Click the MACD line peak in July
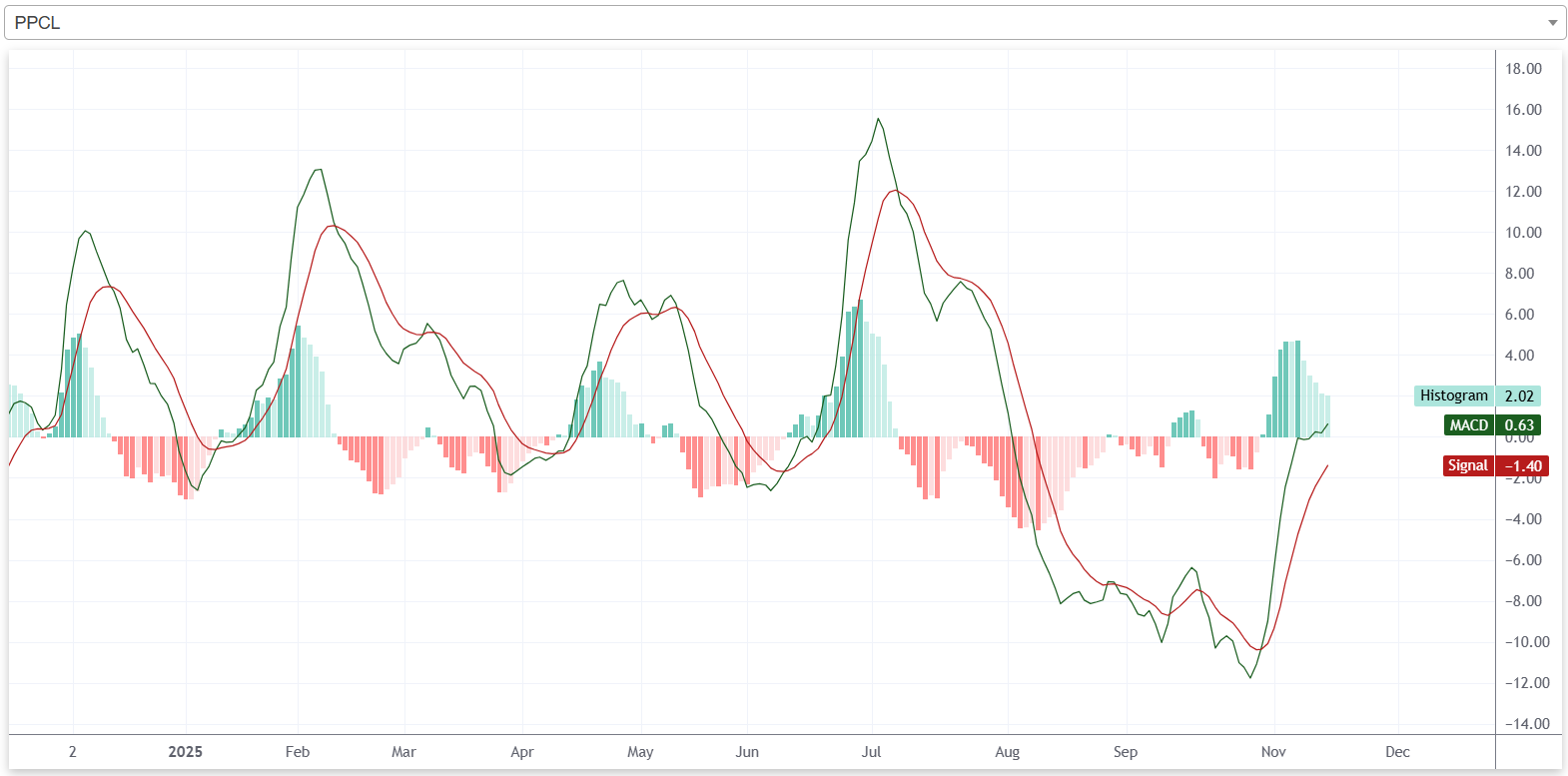 [878, 119]
